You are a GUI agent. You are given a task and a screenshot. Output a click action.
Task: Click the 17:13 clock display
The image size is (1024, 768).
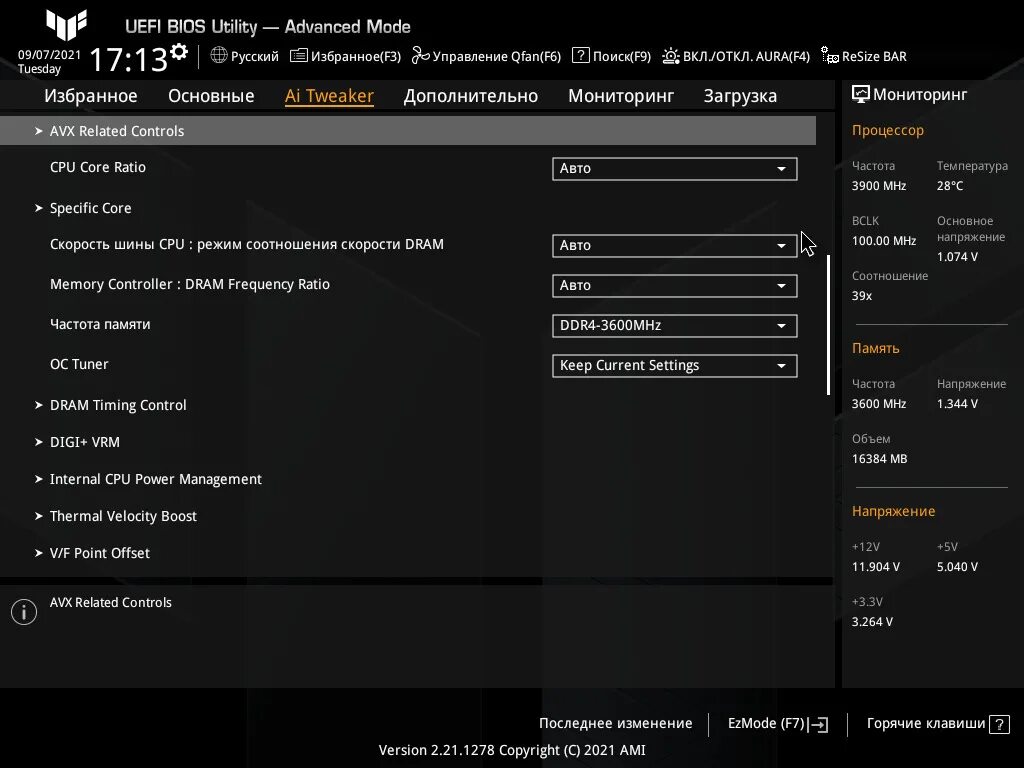click(x=128, y=59)
